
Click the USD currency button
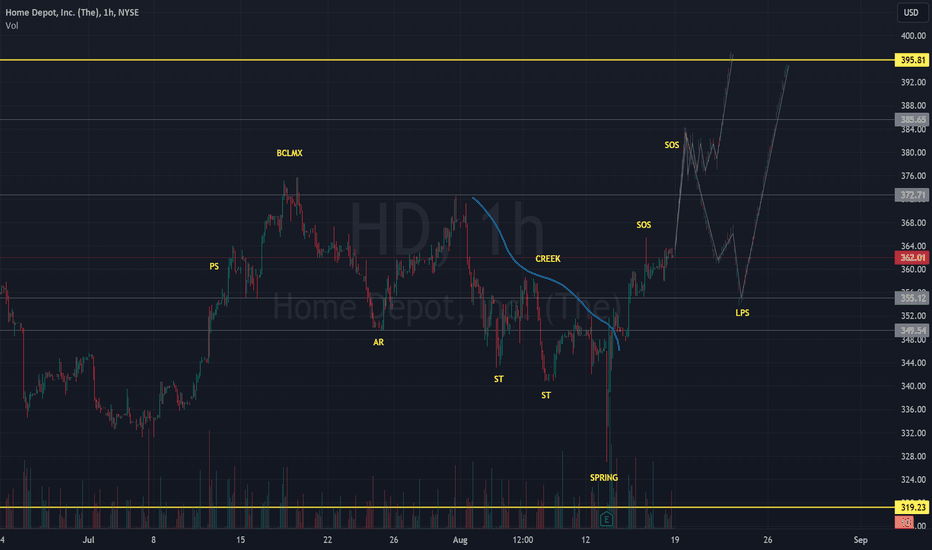911,12
